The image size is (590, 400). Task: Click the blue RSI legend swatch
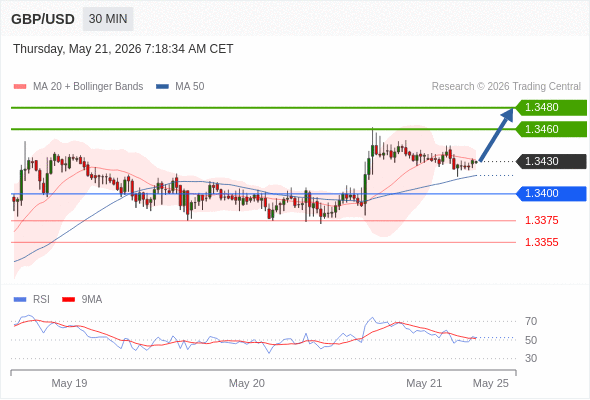(x=20, y=300)
